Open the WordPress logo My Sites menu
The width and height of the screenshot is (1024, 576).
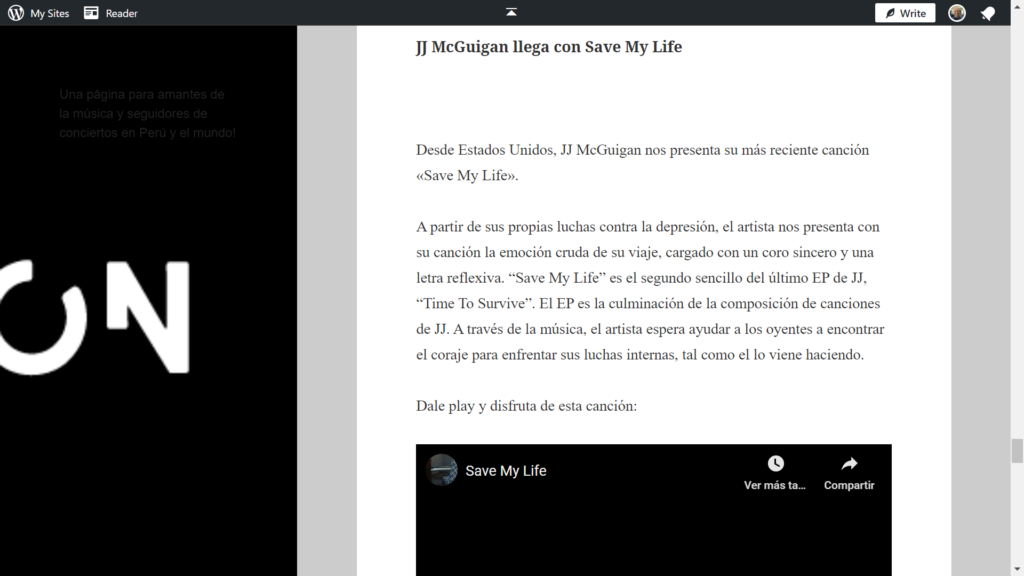click(16, 13)
